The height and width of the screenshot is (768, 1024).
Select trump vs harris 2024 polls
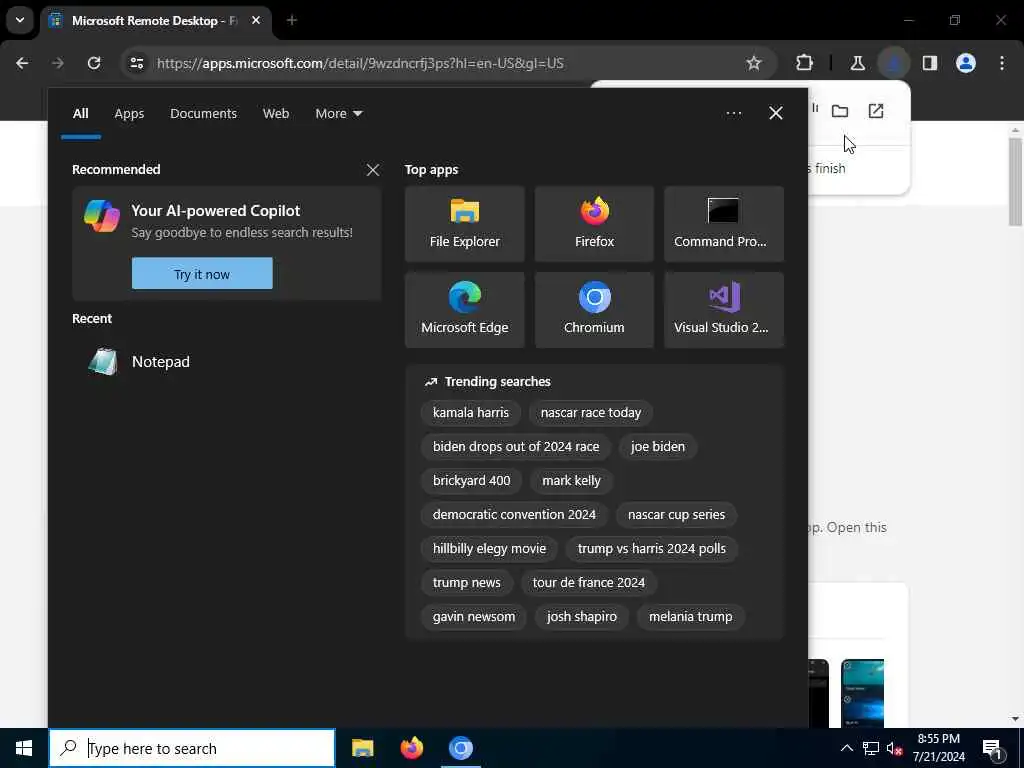pos(652,549)
